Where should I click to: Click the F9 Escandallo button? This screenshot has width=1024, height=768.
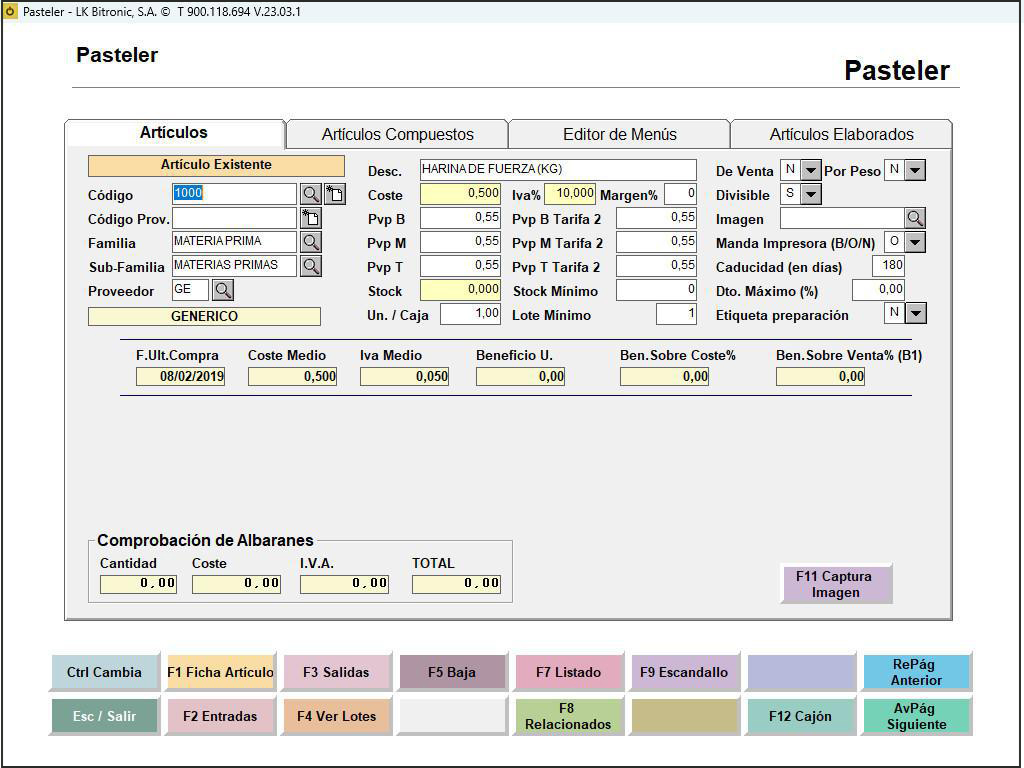685,672
